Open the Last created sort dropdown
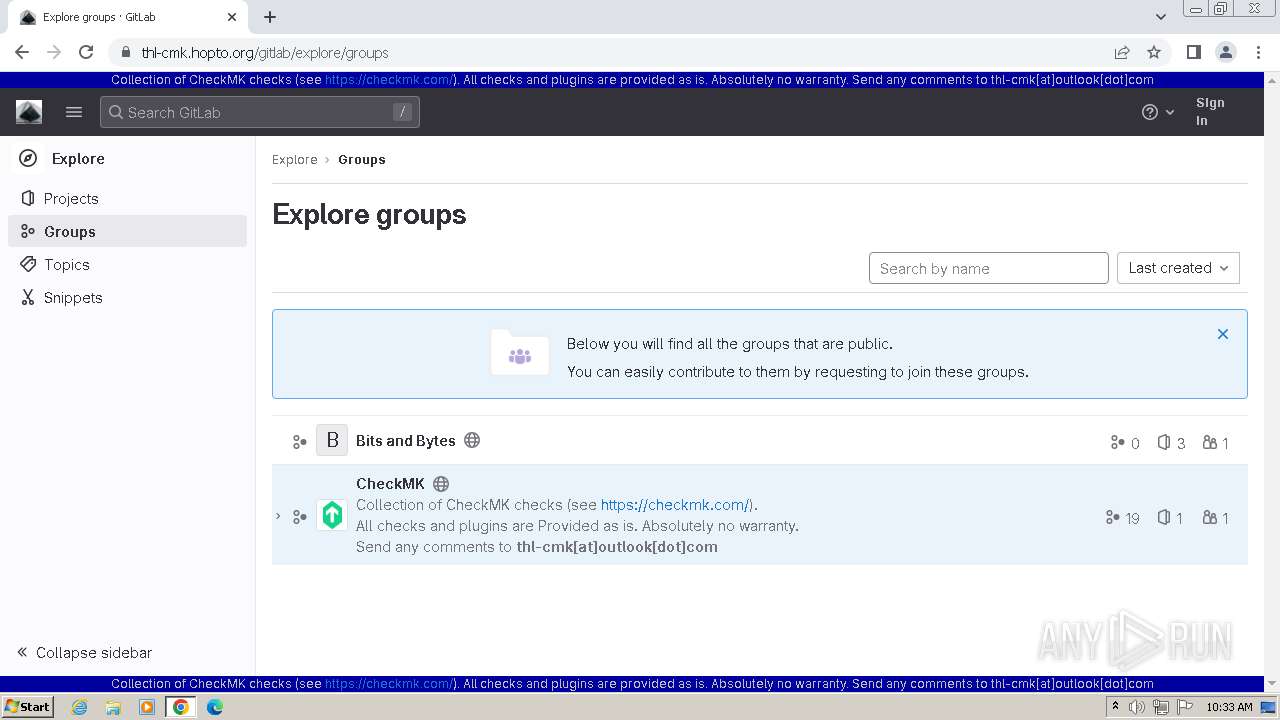The height and width of the screenshot is (720, 1280). click(x=1178, y=268)
